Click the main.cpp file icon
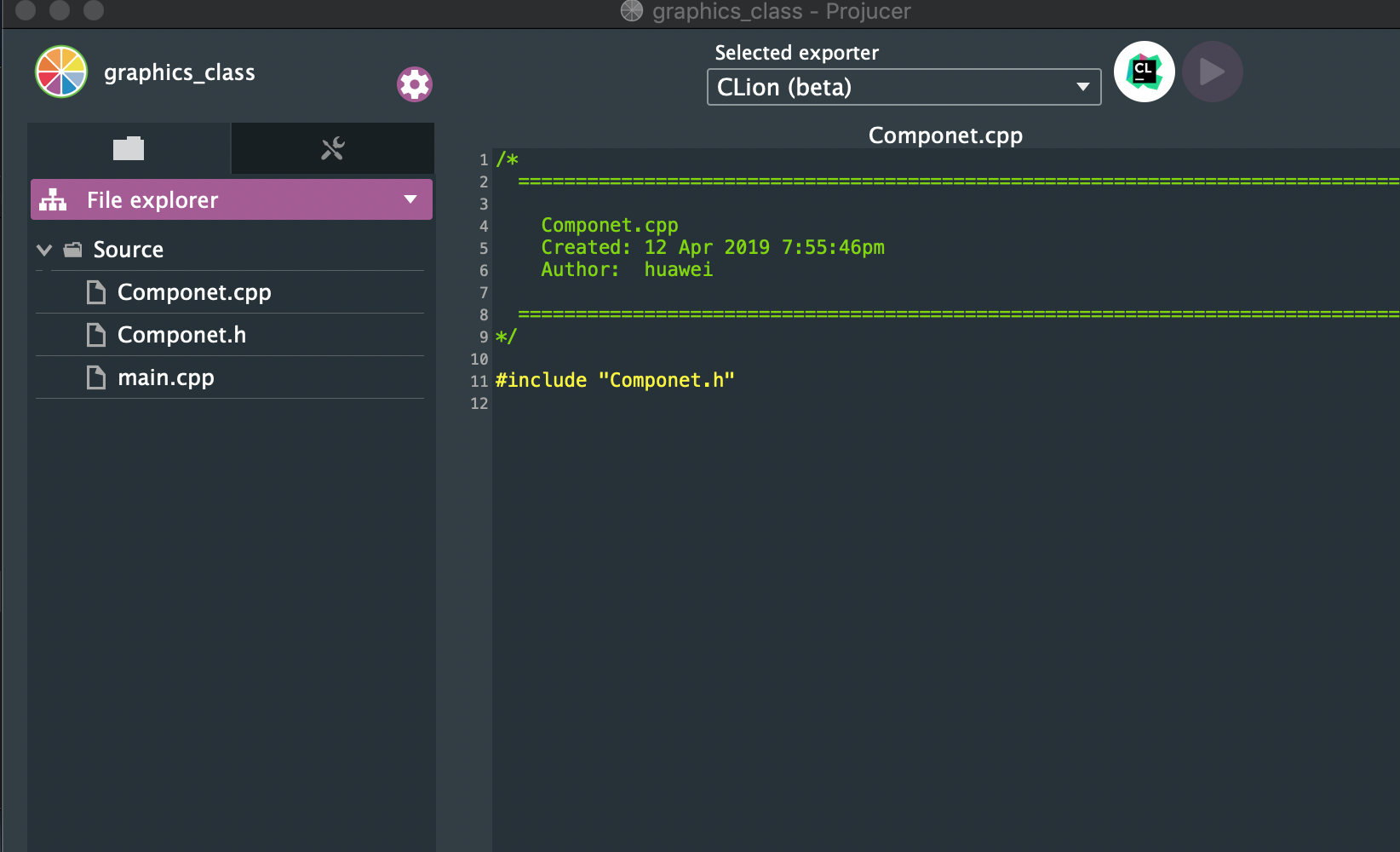1400x852 pixels. 96,377
